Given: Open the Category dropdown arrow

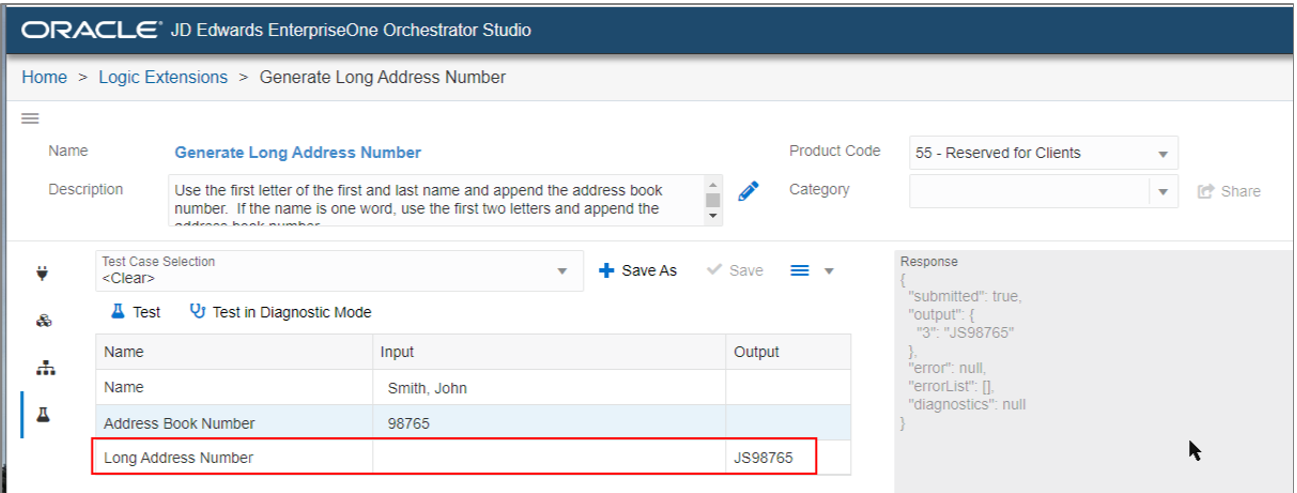Looking at the screenshot, I should tap(1163, 191).
